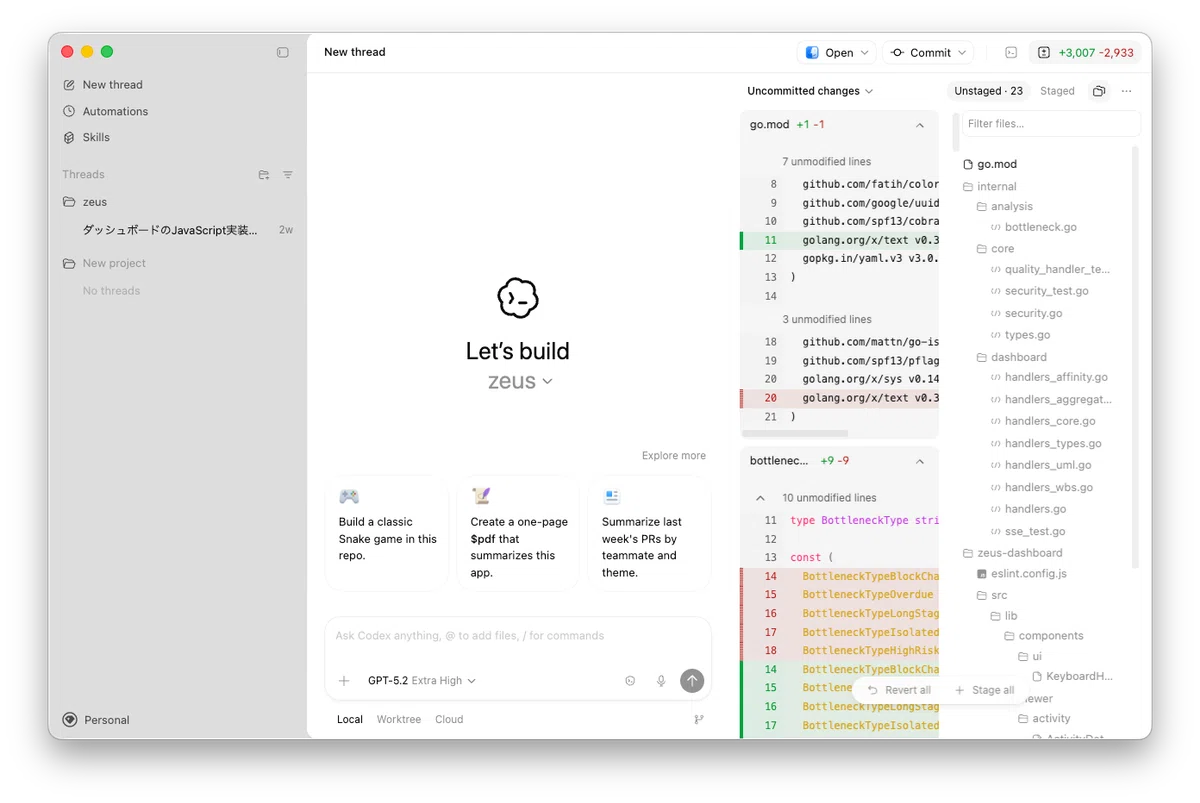Click the Stage all plus icon

coord(960,690)
